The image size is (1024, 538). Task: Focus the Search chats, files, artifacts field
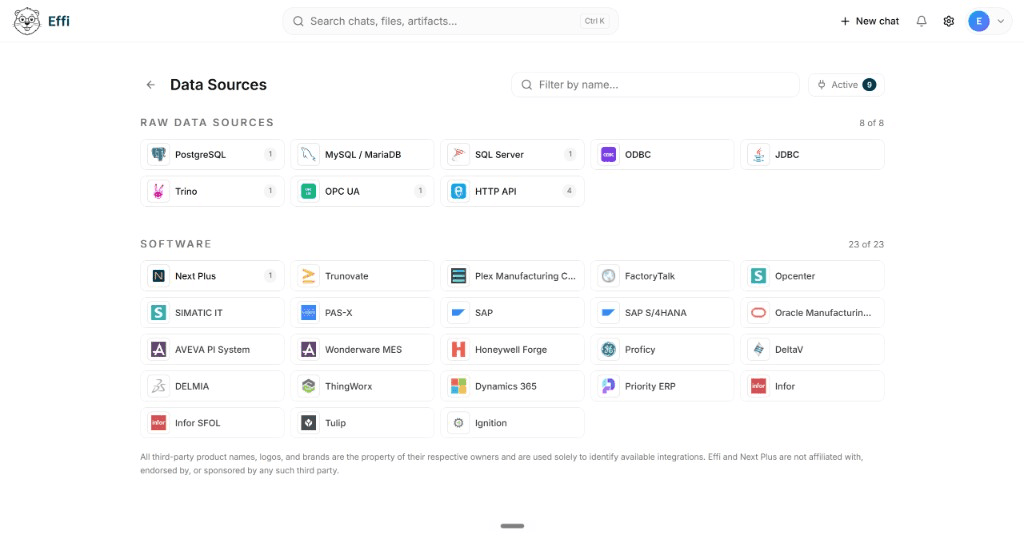450,21
